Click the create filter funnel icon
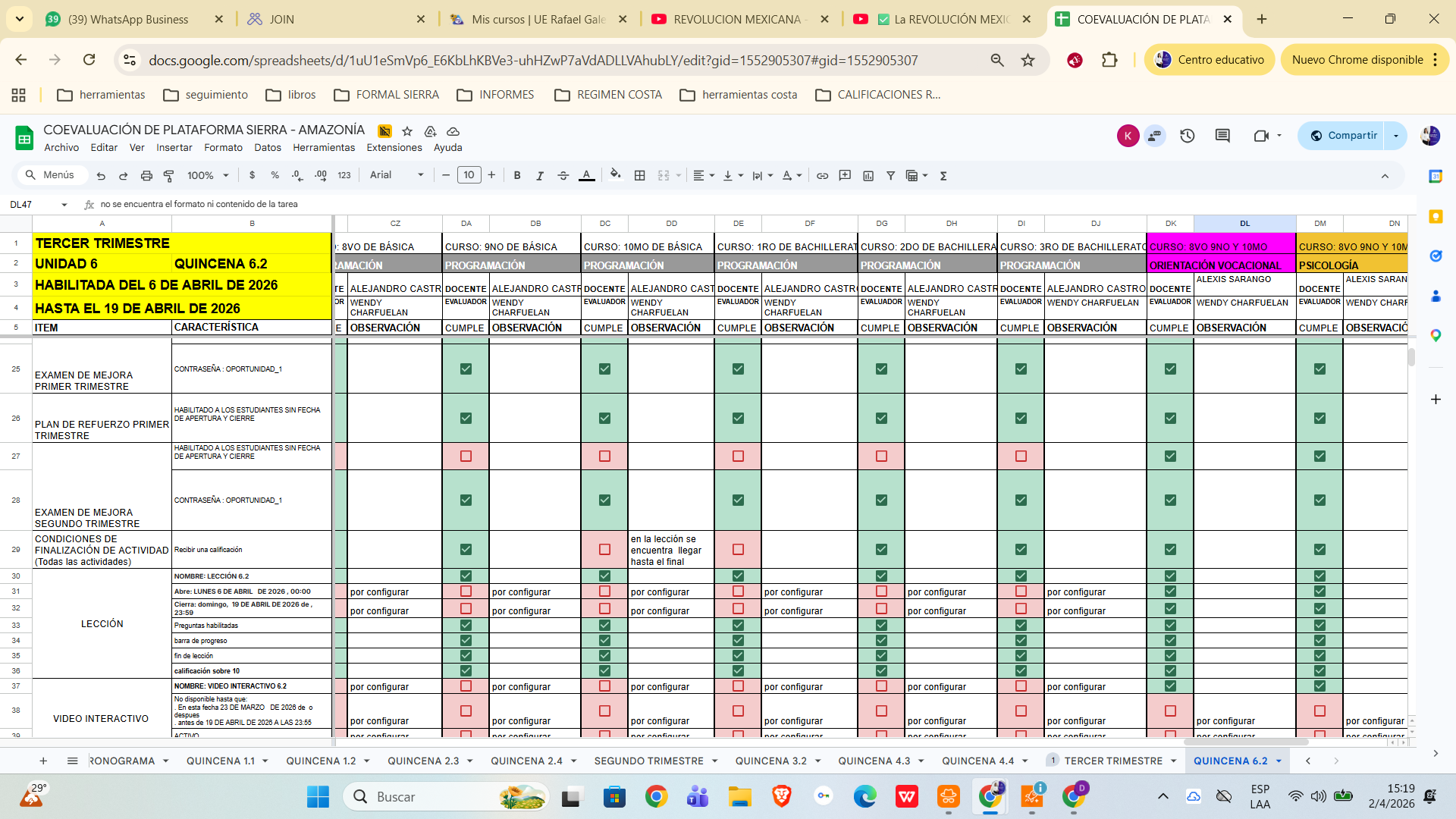 pyautogui.click(x=890, y=175)
